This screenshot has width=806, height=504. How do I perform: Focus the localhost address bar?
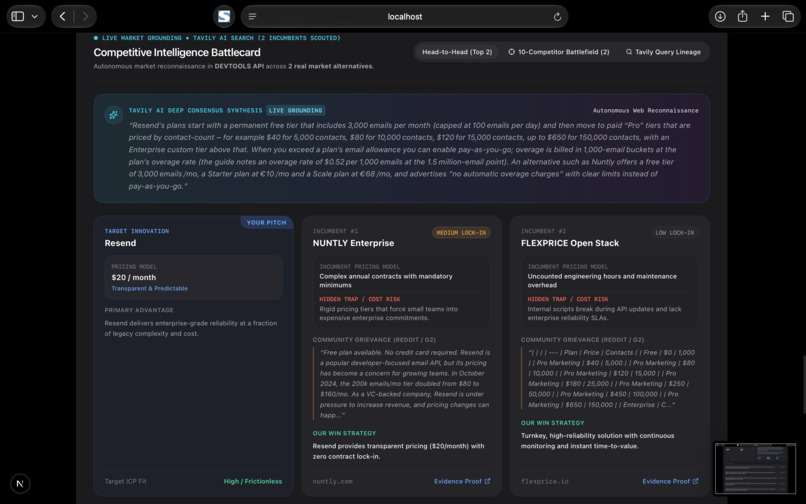point(405,16)
